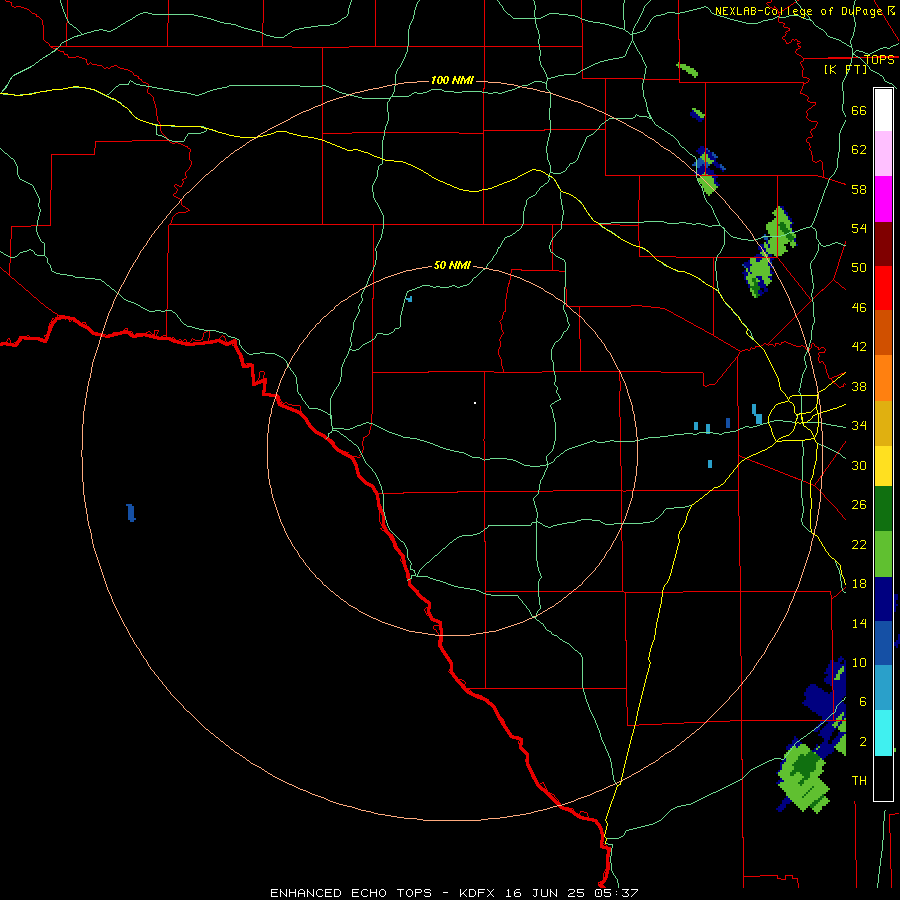Click the "30" legend value

[x=859, y=465]
